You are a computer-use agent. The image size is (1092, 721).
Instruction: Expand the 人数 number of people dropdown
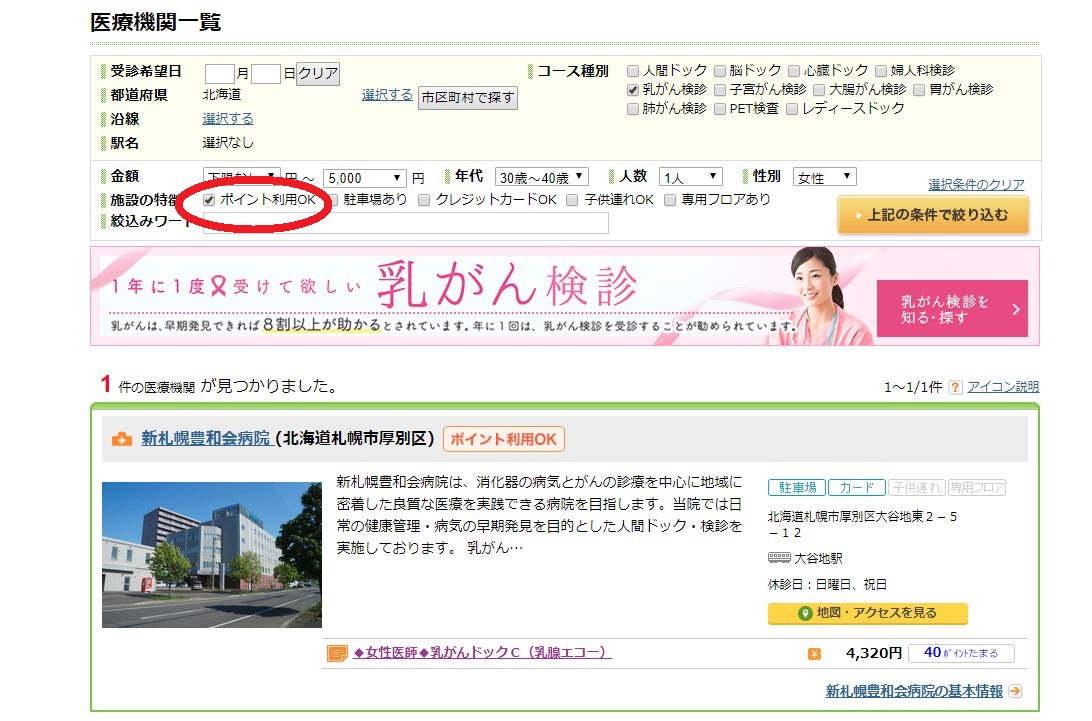coord(690,178)
